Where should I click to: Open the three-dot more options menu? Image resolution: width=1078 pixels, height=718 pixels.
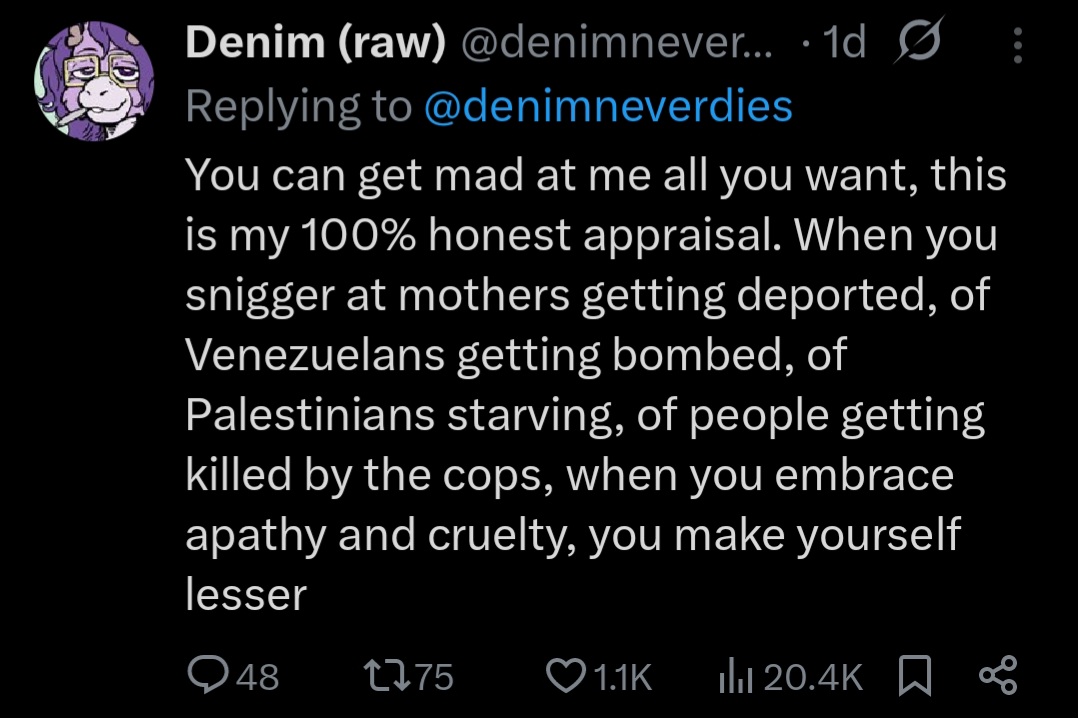pyautogui.click(x=1018, y=45)
